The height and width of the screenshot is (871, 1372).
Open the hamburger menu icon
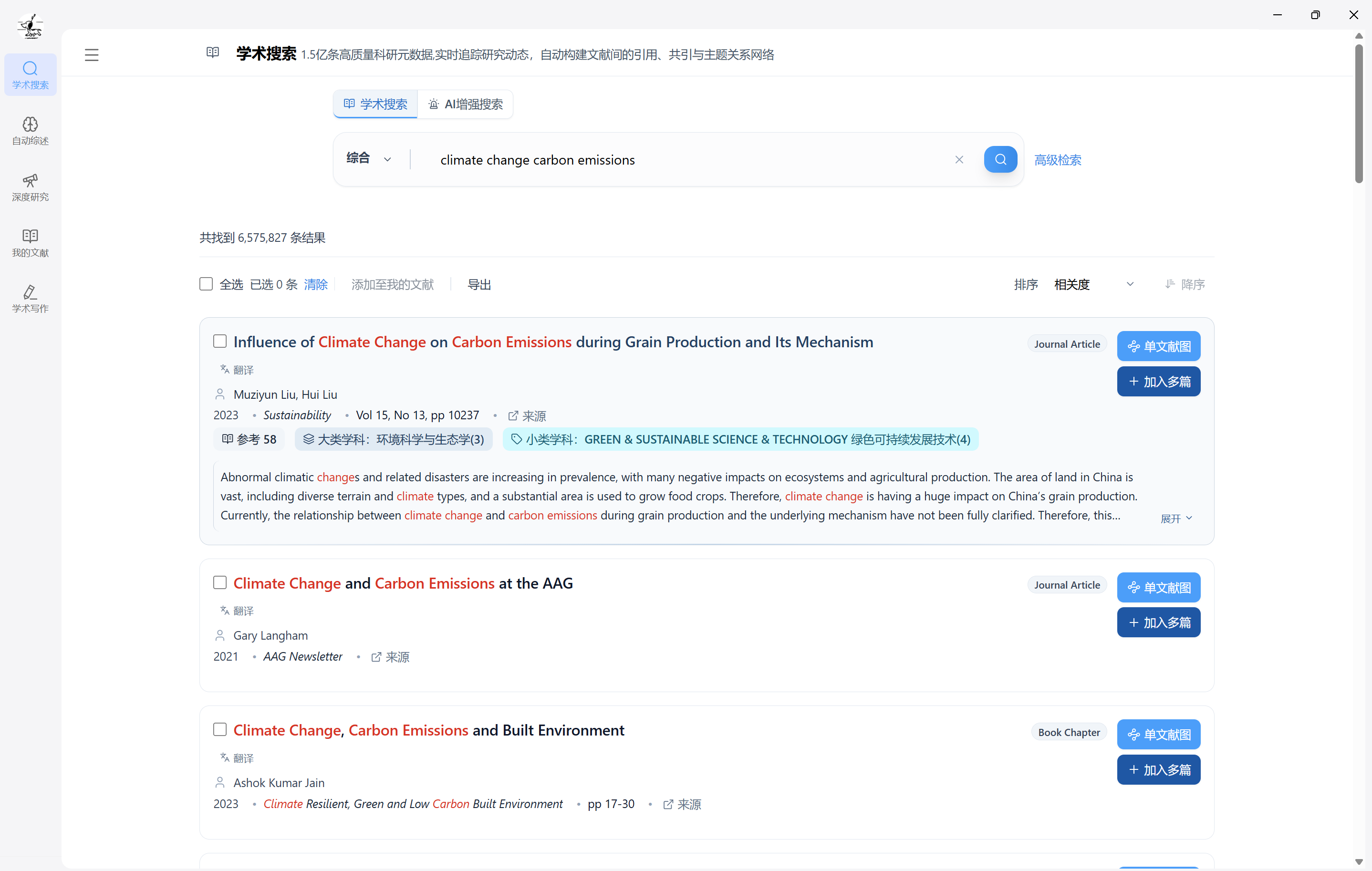pos(92,54)
